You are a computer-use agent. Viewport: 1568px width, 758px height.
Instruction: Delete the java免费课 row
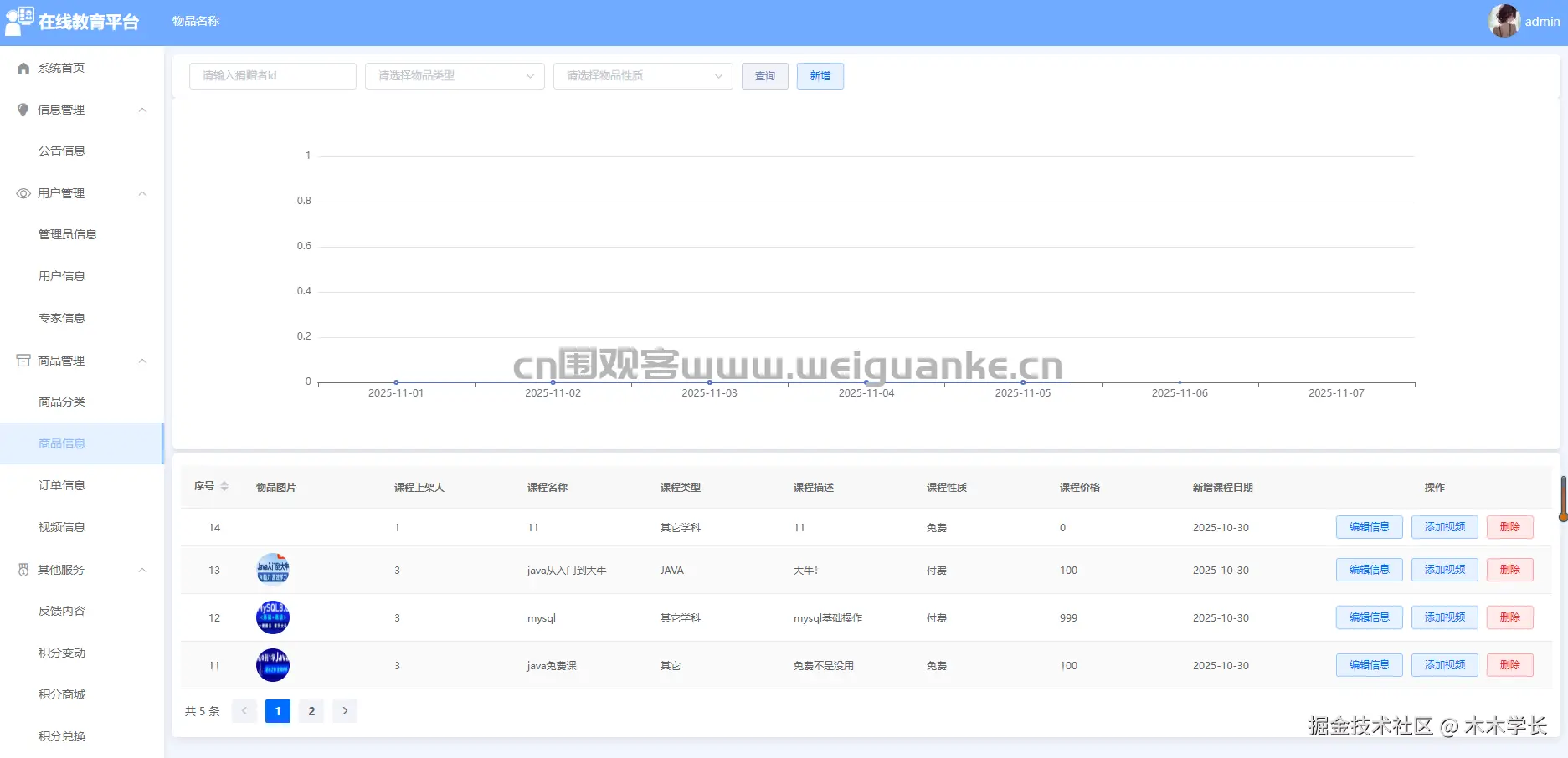point(1510,665)
